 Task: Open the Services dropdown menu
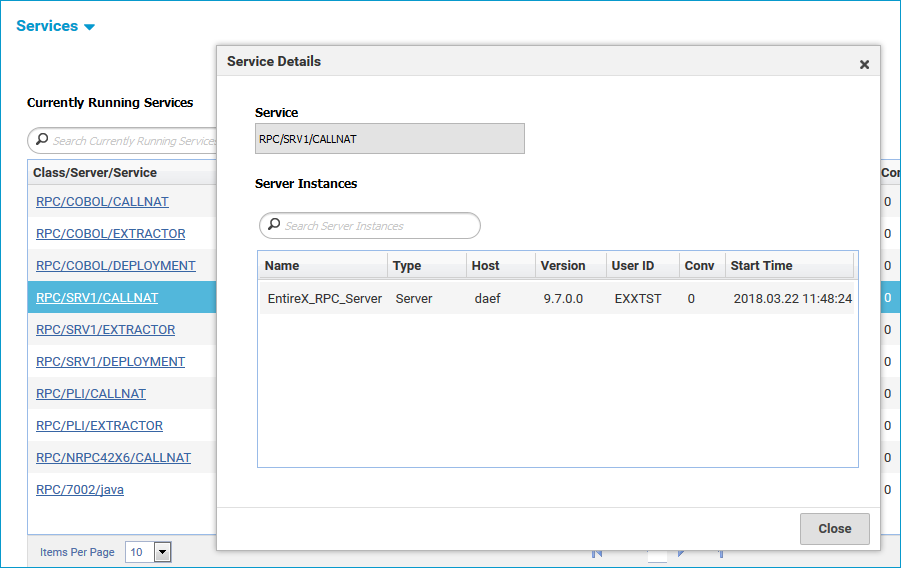[55, 26]
